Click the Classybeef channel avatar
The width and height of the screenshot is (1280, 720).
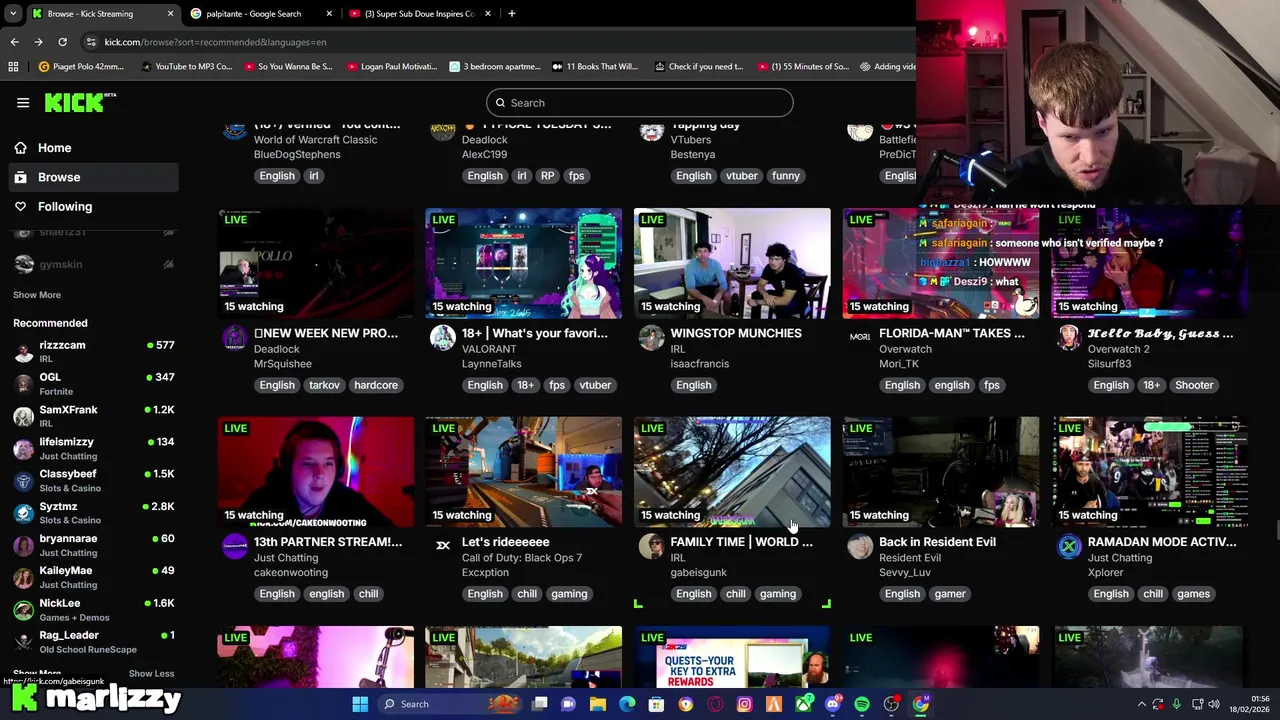[x=23, y=481]
